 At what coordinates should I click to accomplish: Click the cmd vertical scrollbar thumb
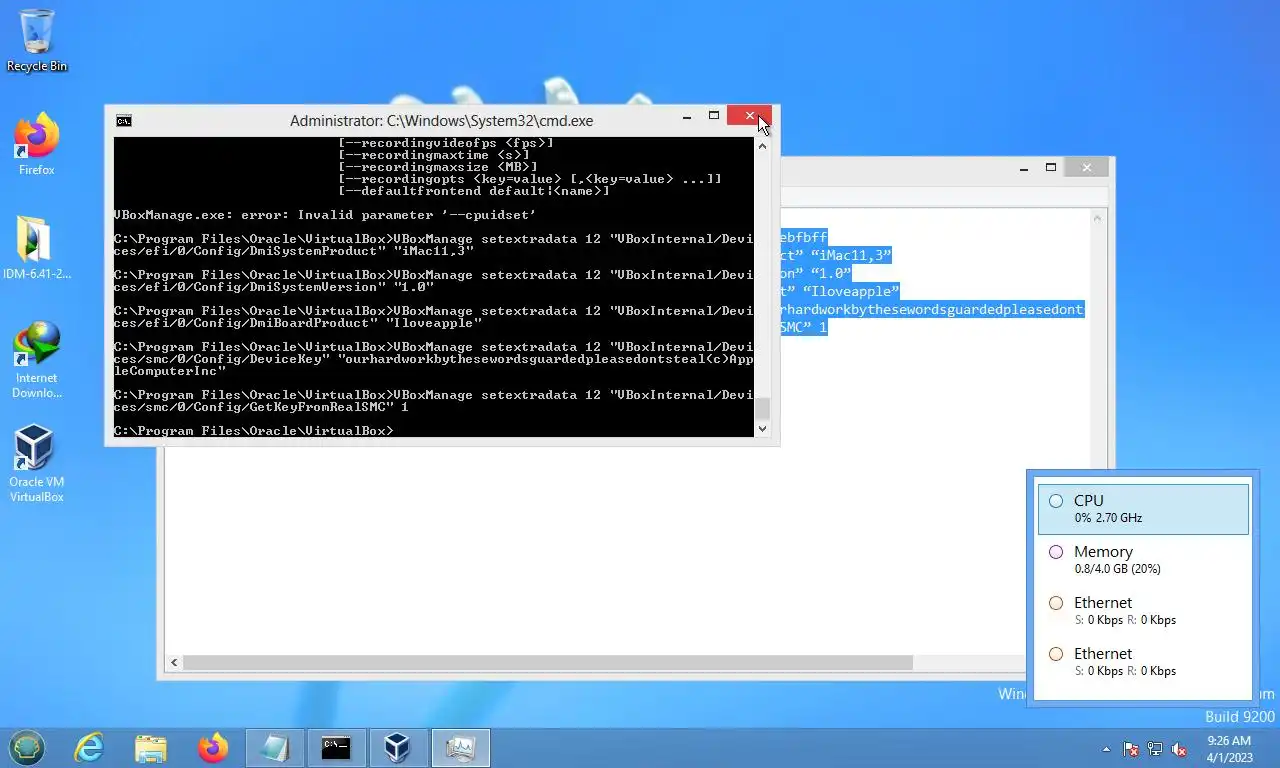pyautogui.click(x=762, y=408)
